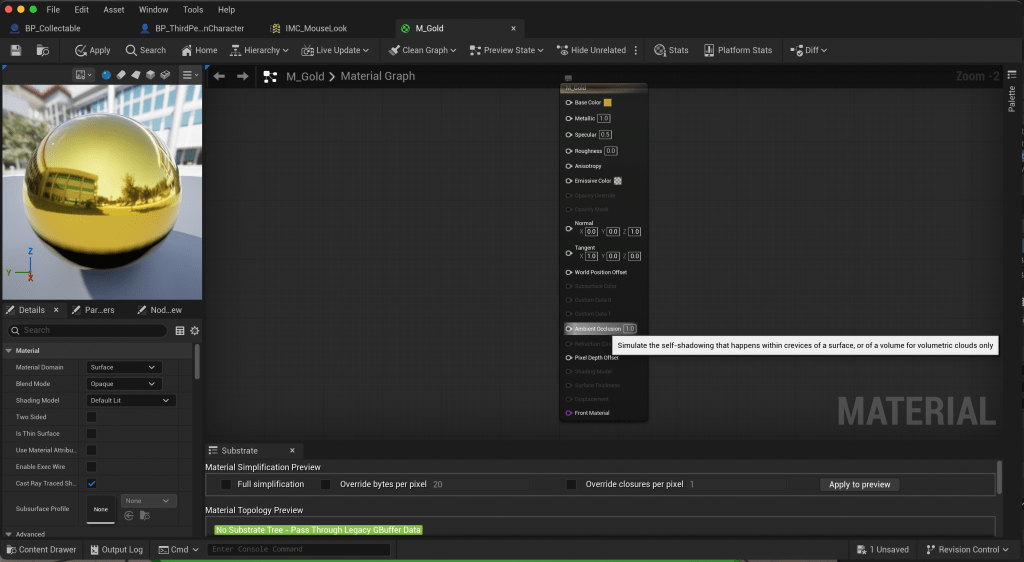Select the sphere preview shape icon
Screen dimensions: 1024x562
point(107,75)
